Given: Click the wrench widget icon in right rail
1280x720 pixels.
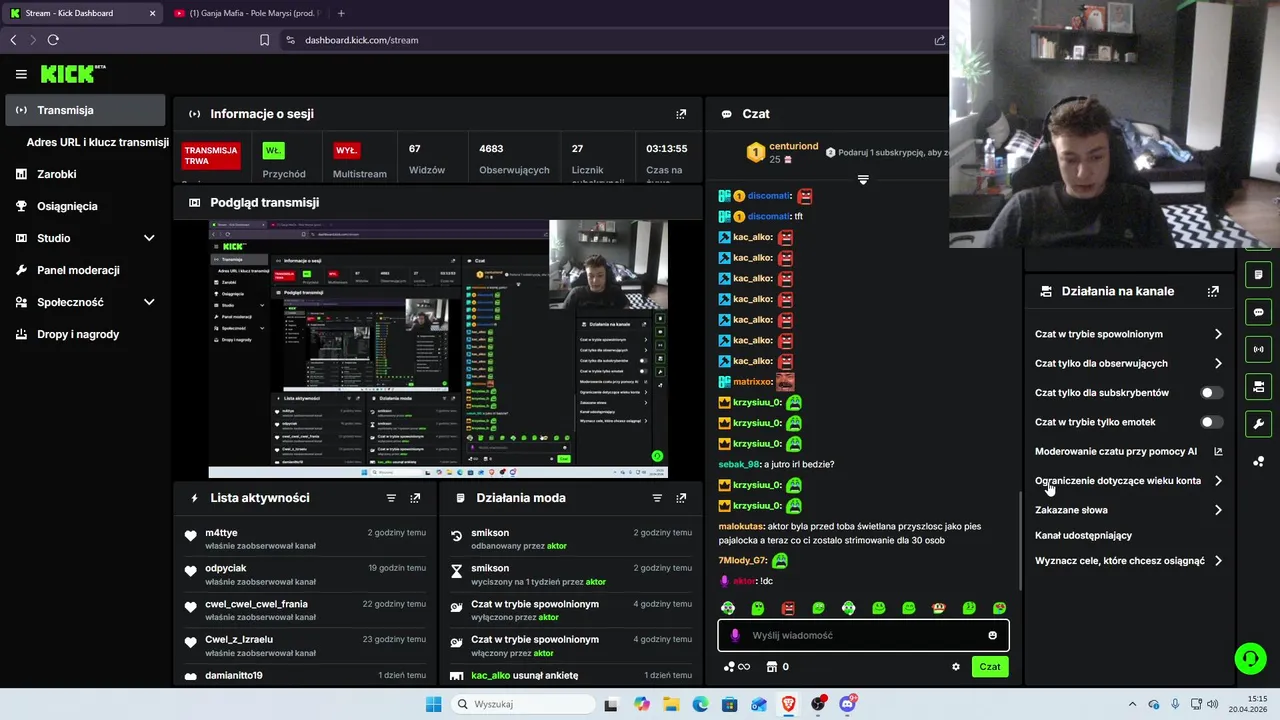Looking at the screenshot, I should point(1258,424).
